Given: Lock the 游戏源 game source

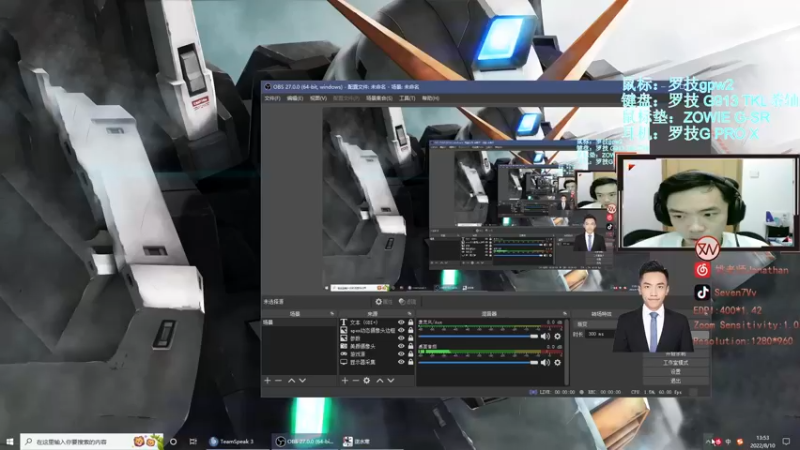Looking at the screenshot, I should (x=410, y=354).
